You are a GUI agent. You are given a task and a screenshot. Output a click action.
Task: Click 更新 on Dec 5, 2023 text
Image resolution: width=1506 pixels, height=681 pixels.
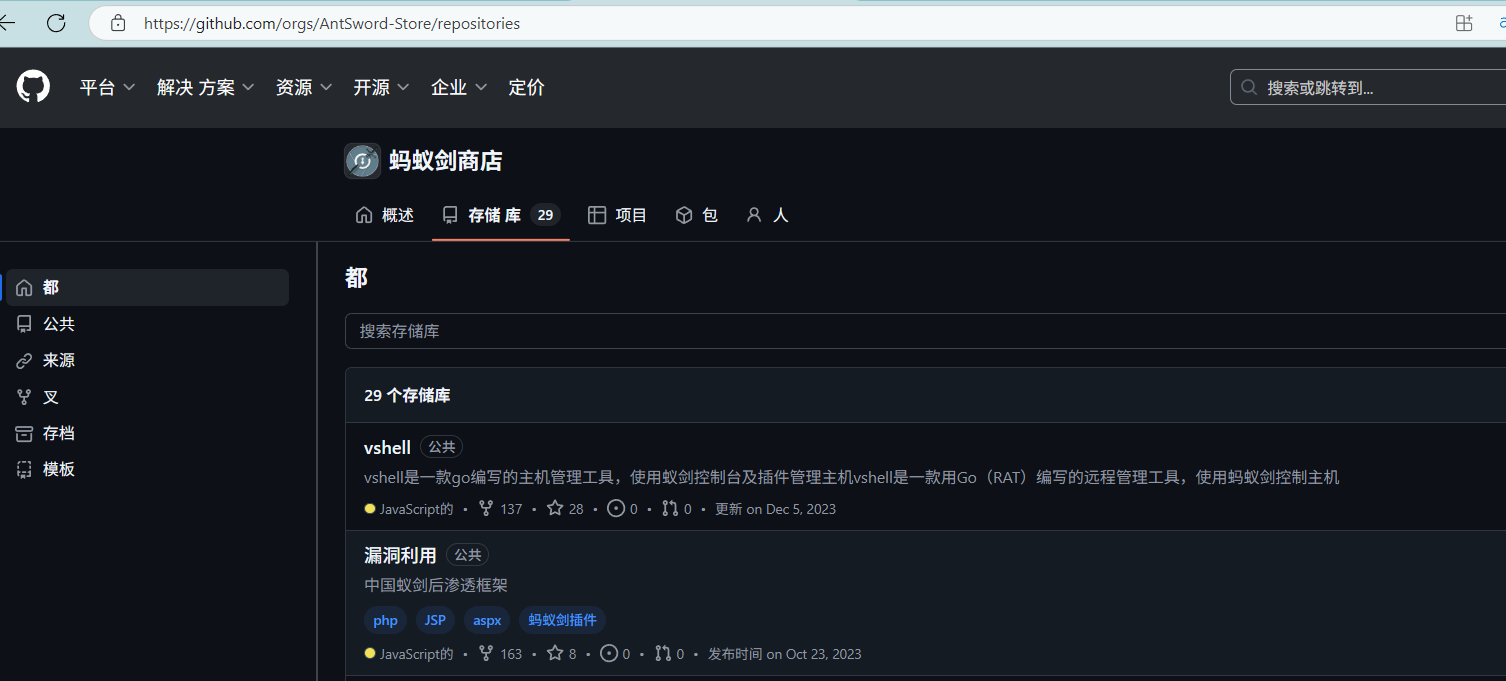click(775, 508)
